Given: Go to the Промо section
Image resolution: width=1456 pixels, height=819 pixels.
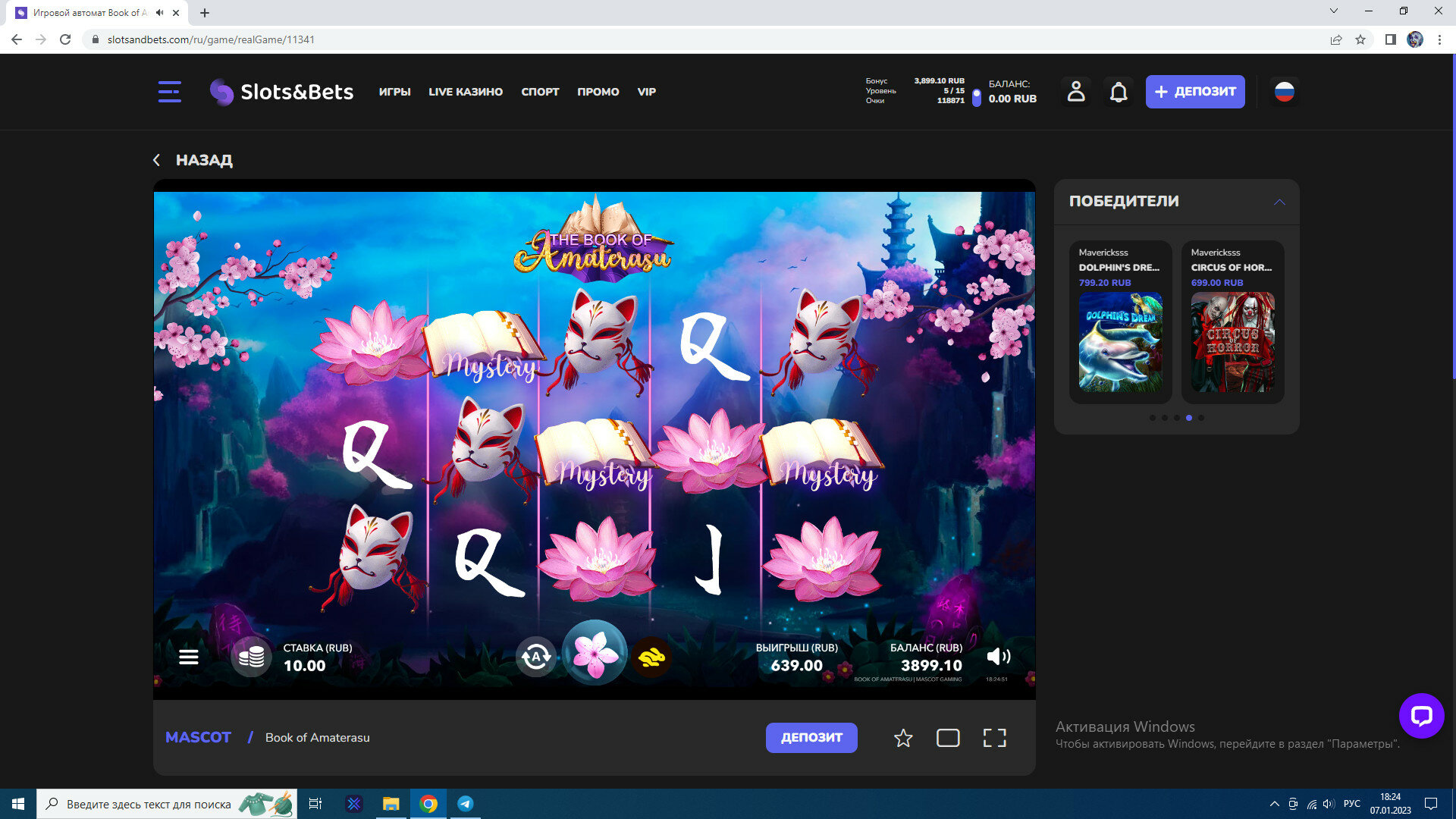Looking at the screenshot, I should 598,92.
